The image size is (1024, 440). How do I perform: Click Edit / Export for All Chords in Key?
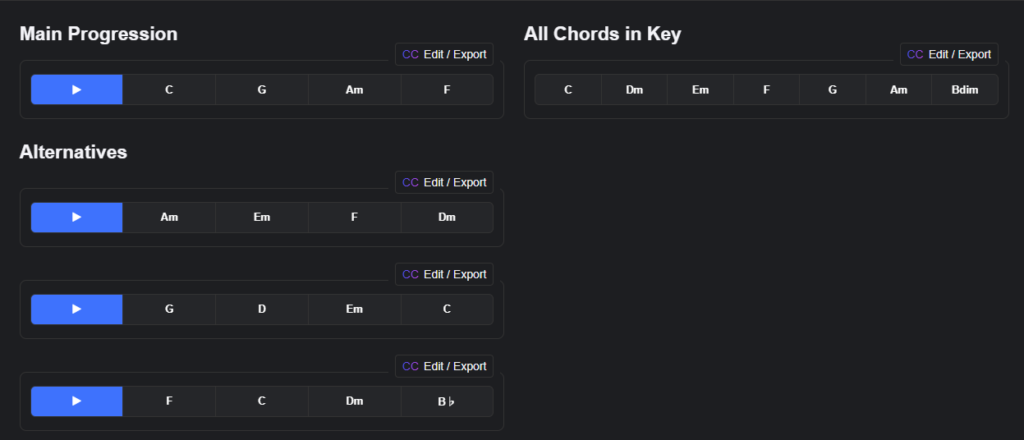948,54
